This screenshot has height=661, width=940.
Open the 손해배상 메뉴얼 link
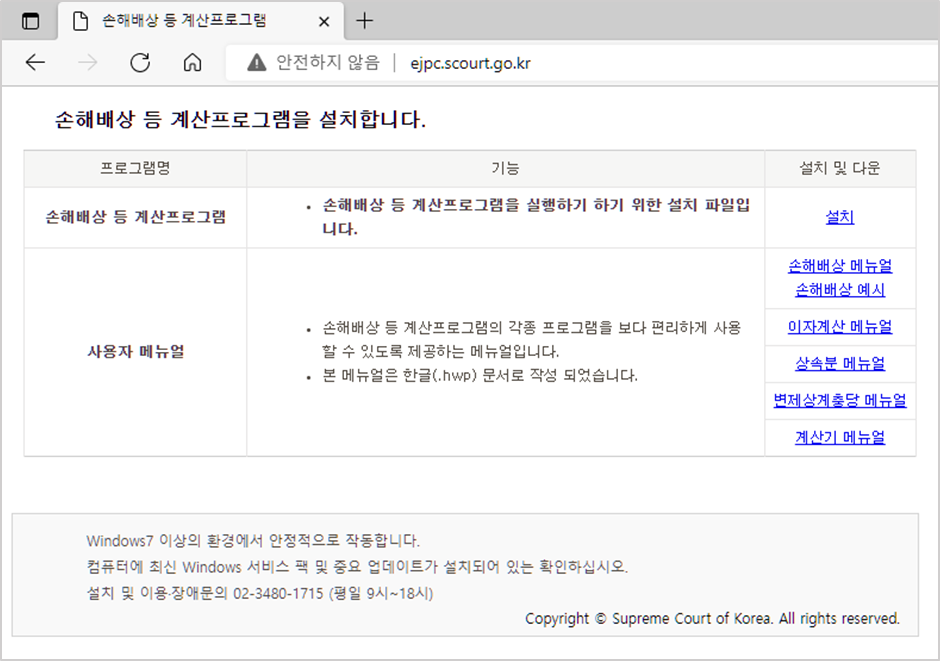click(839, 265)
